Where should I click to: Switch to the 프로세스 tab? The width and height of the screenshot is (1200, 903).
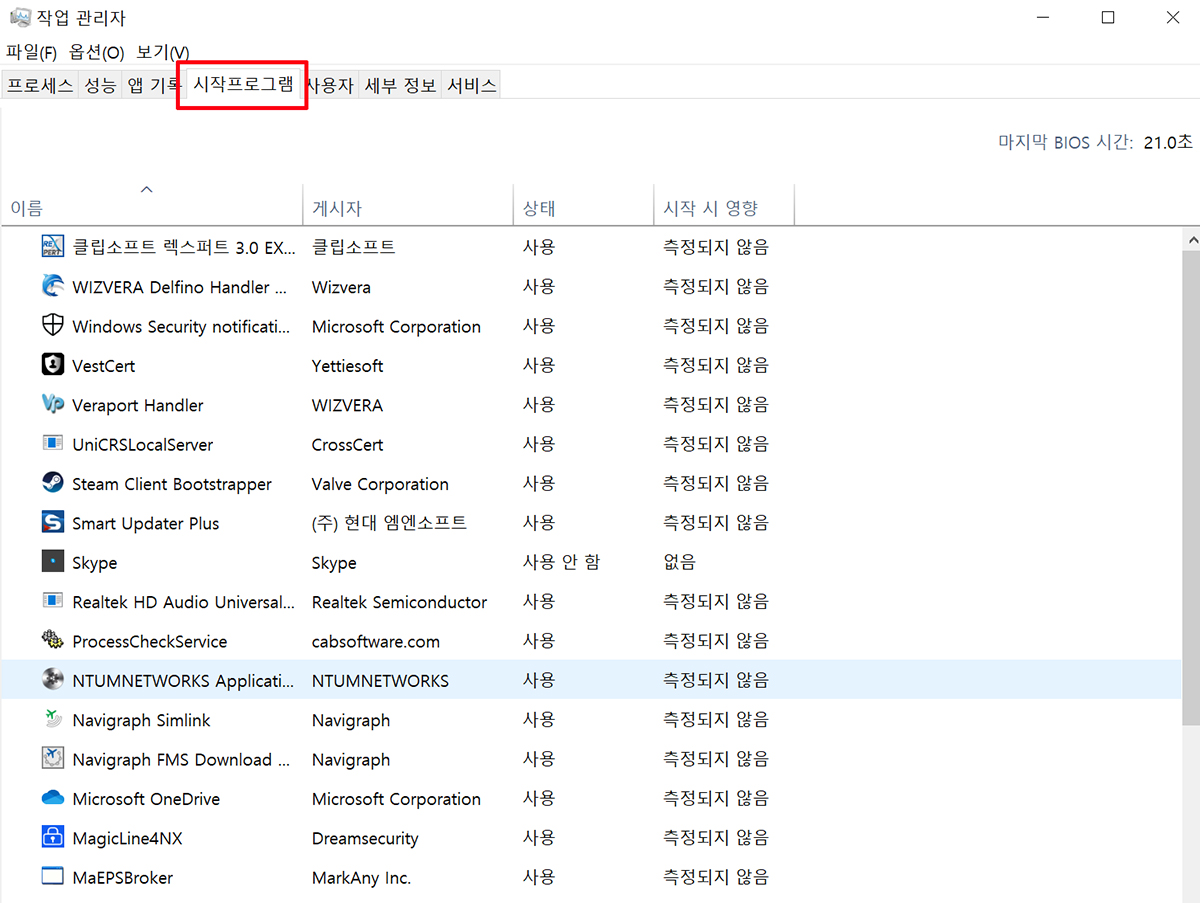pyautogui.click(x=40, y=85)
